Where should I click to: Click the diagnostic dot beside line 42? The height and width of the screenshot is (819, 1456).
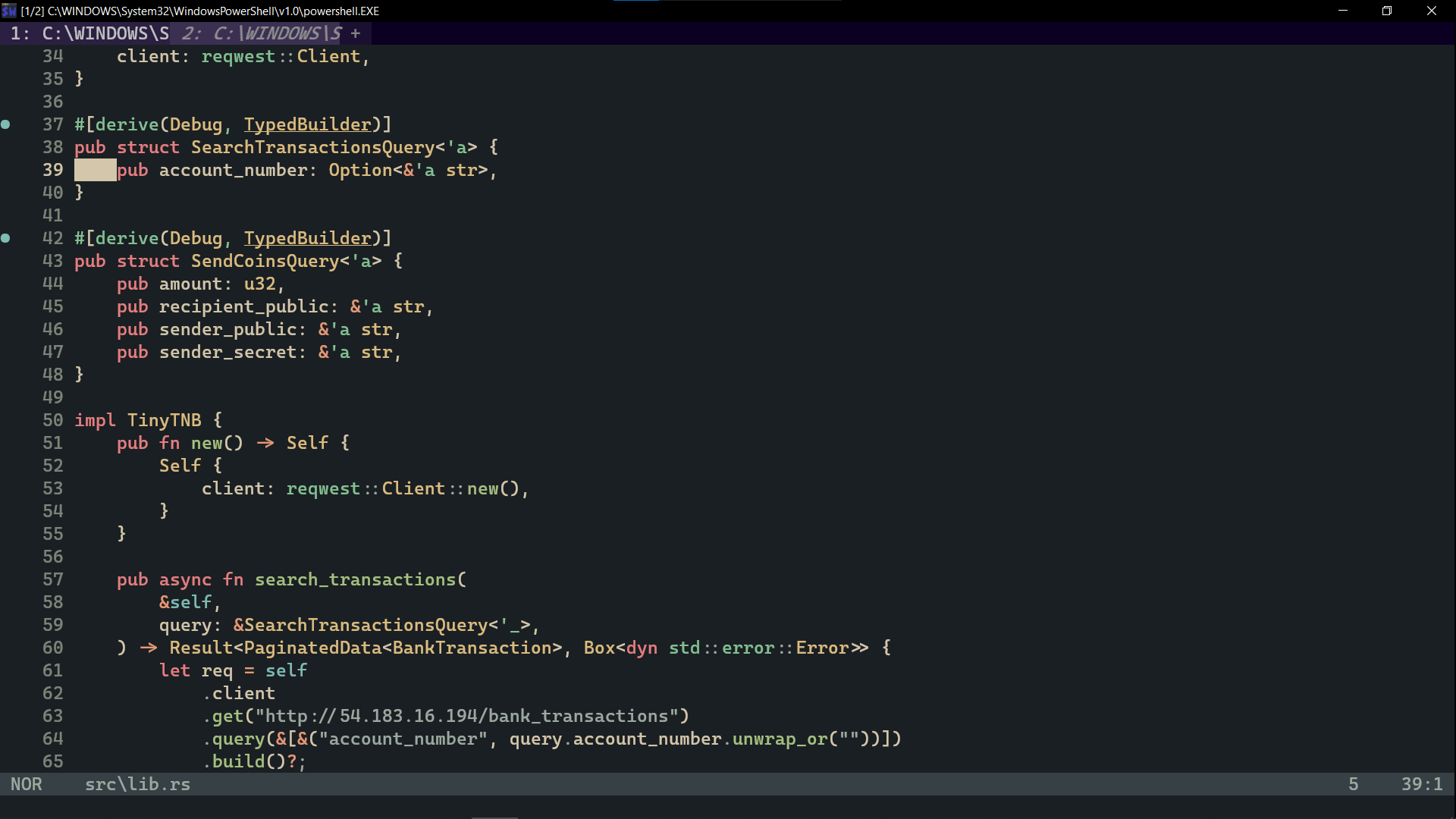point(6,238)
